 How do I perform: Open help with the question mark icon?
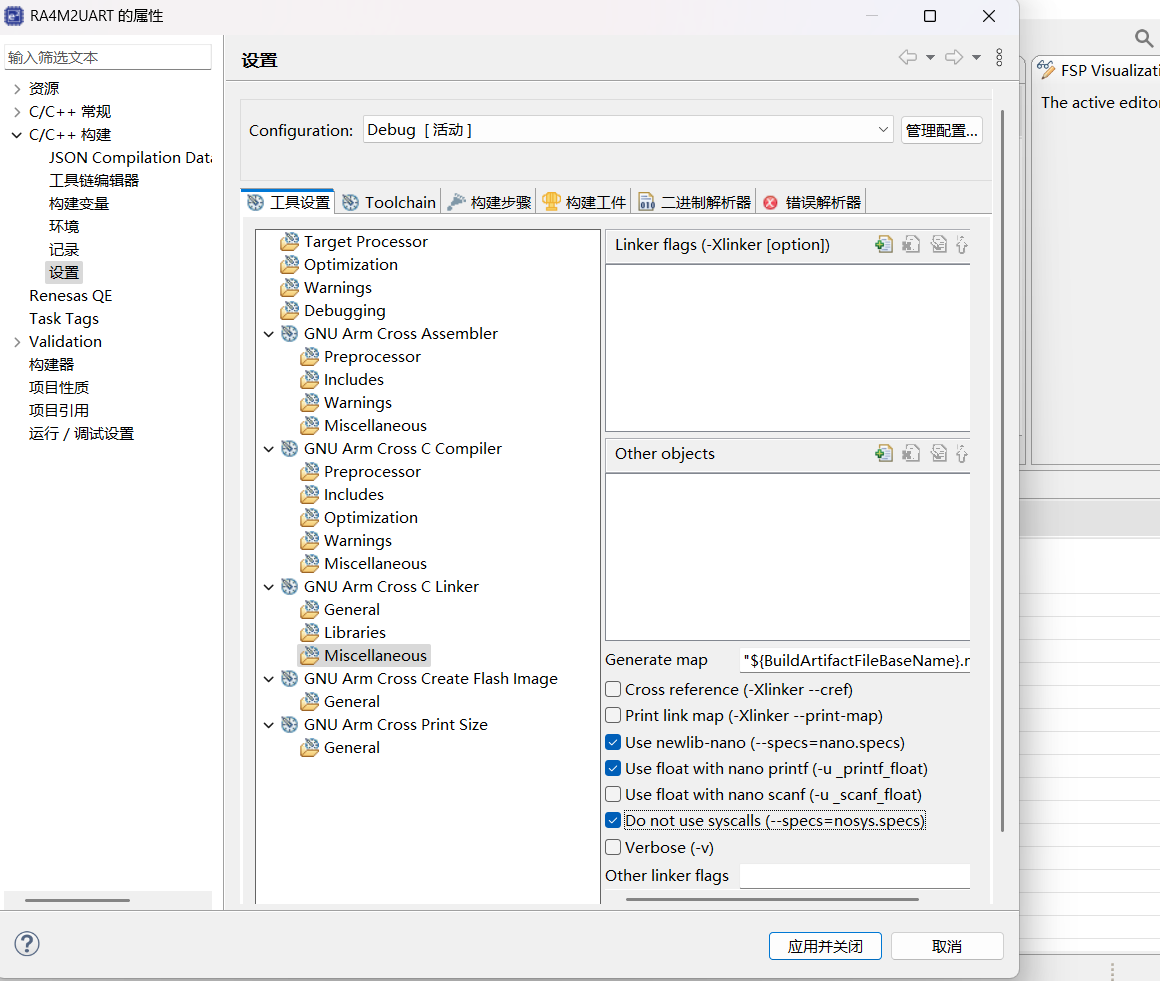click(27, 943)
